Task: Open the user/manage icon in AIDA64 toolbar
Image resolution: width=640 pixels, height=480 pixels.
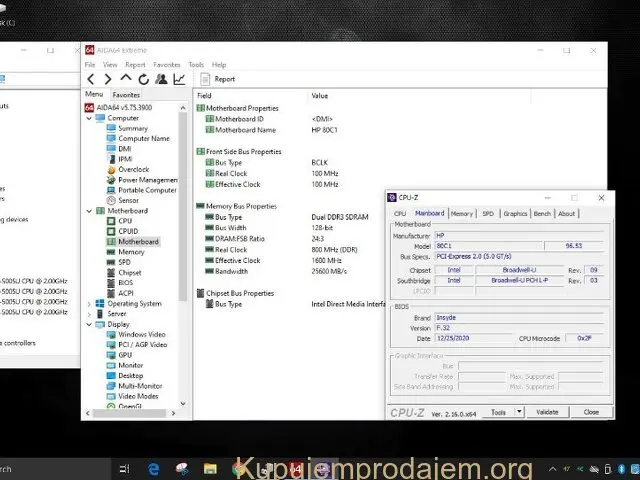Action: pyautogui.click(x=161, y=79)
